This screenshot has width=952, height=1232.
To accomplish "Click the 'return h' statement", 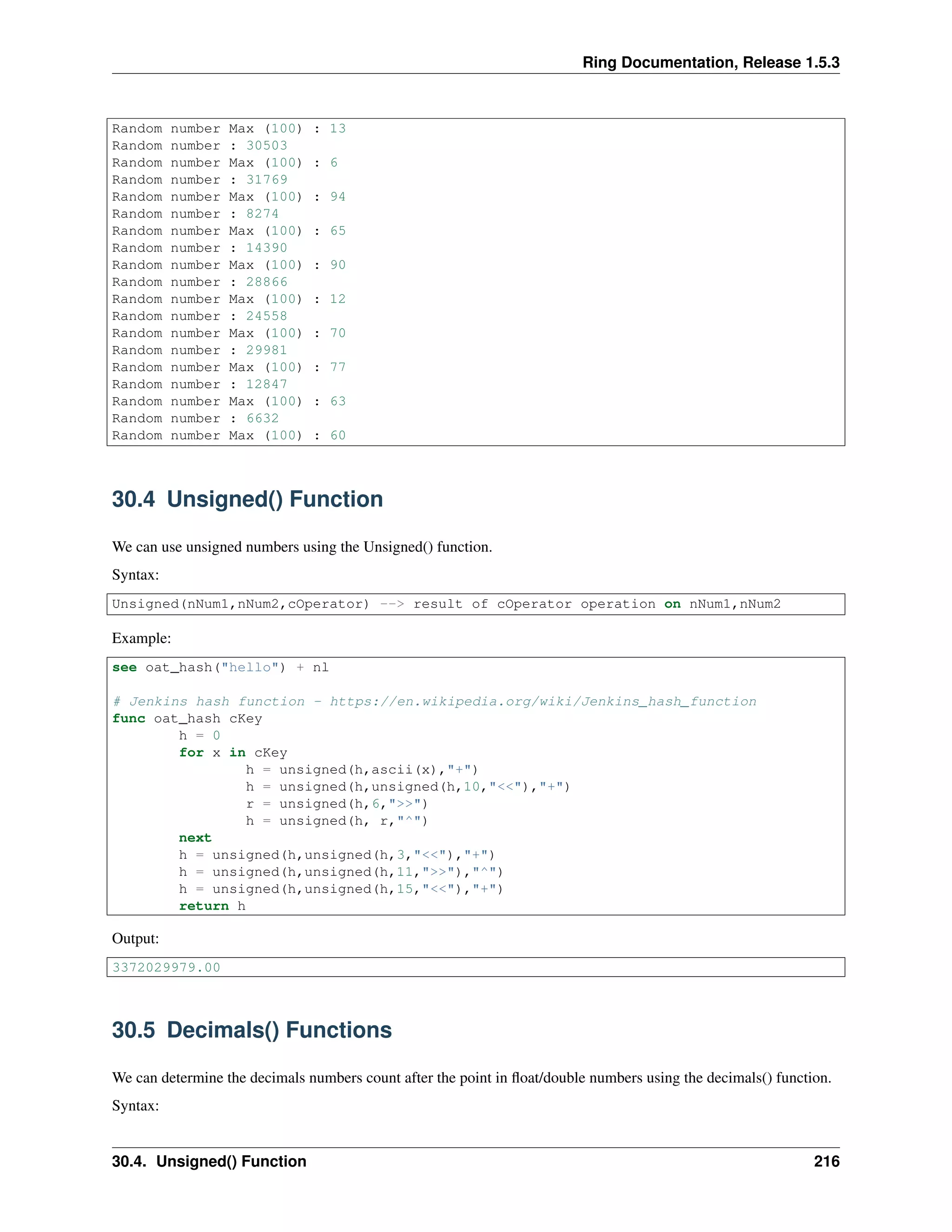I will [x=212, y=906].
